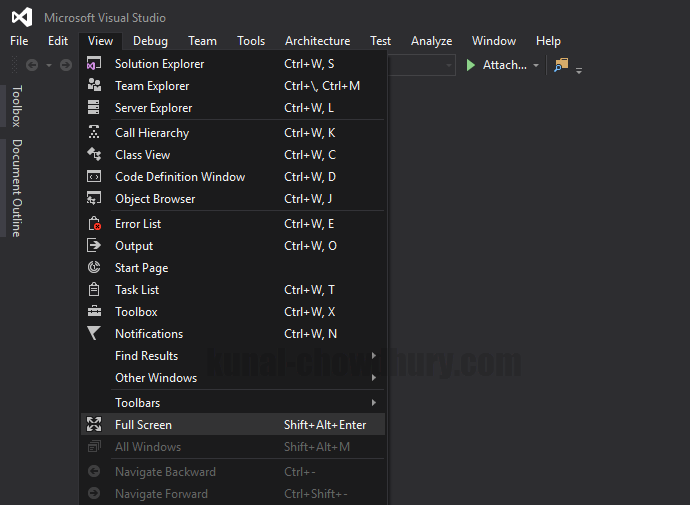Open the Help menu
The height and width of the screenshot is (505, 690).
coord(548,41)
